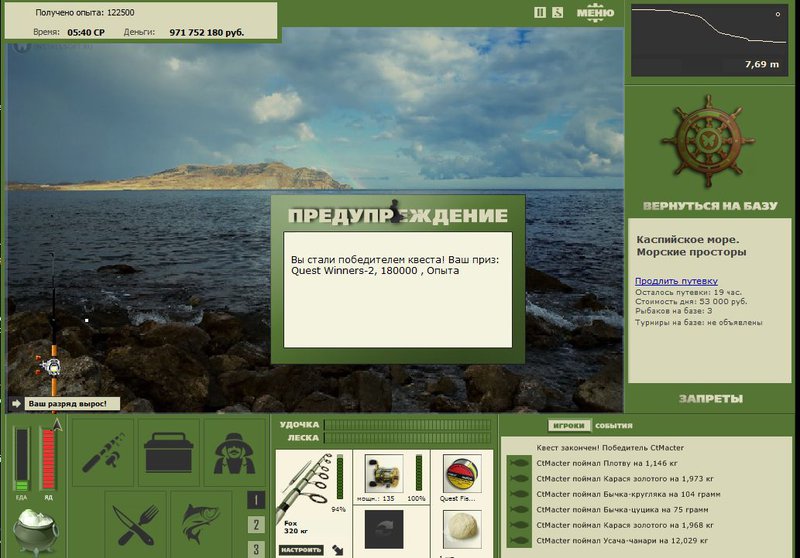Screen dimensions: 800x558
Task: Open the knife and fork food icon
Action: click(136, 524)
